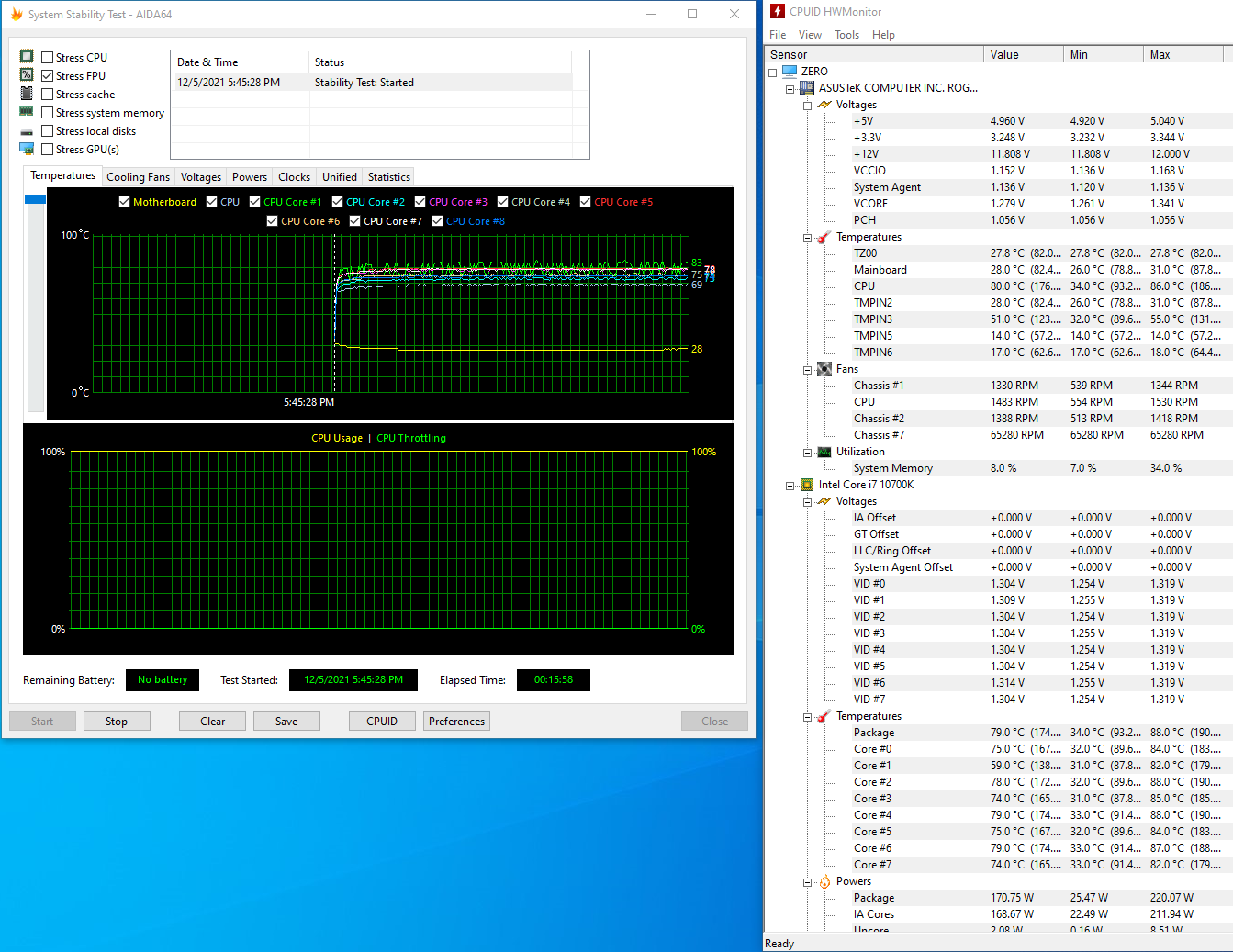
Task: Open the Tools menu in HWMonitor
Action: [846, 35]
